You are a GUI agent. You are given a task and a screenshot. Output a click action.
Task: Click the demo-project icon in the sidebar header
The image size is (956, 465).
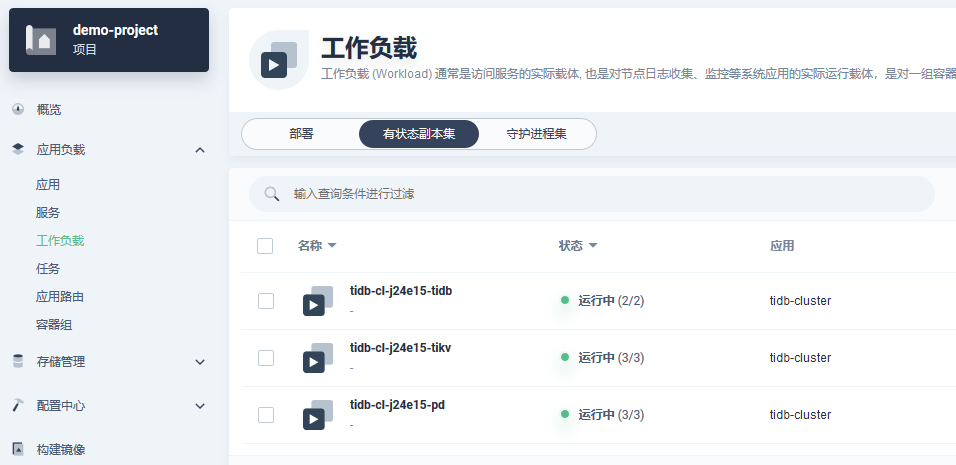pyautogui.click(x=41, y=40)
